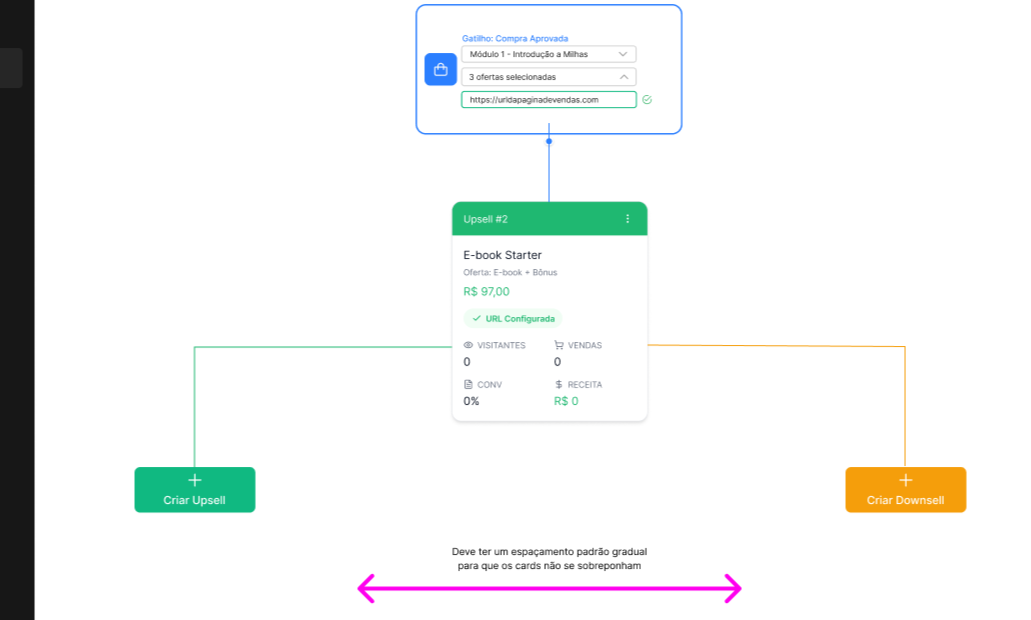Select the green Upsell #2 card header
Image resolution: width=1031 pixels, height=620 pixels.
[x=540, y=219]
